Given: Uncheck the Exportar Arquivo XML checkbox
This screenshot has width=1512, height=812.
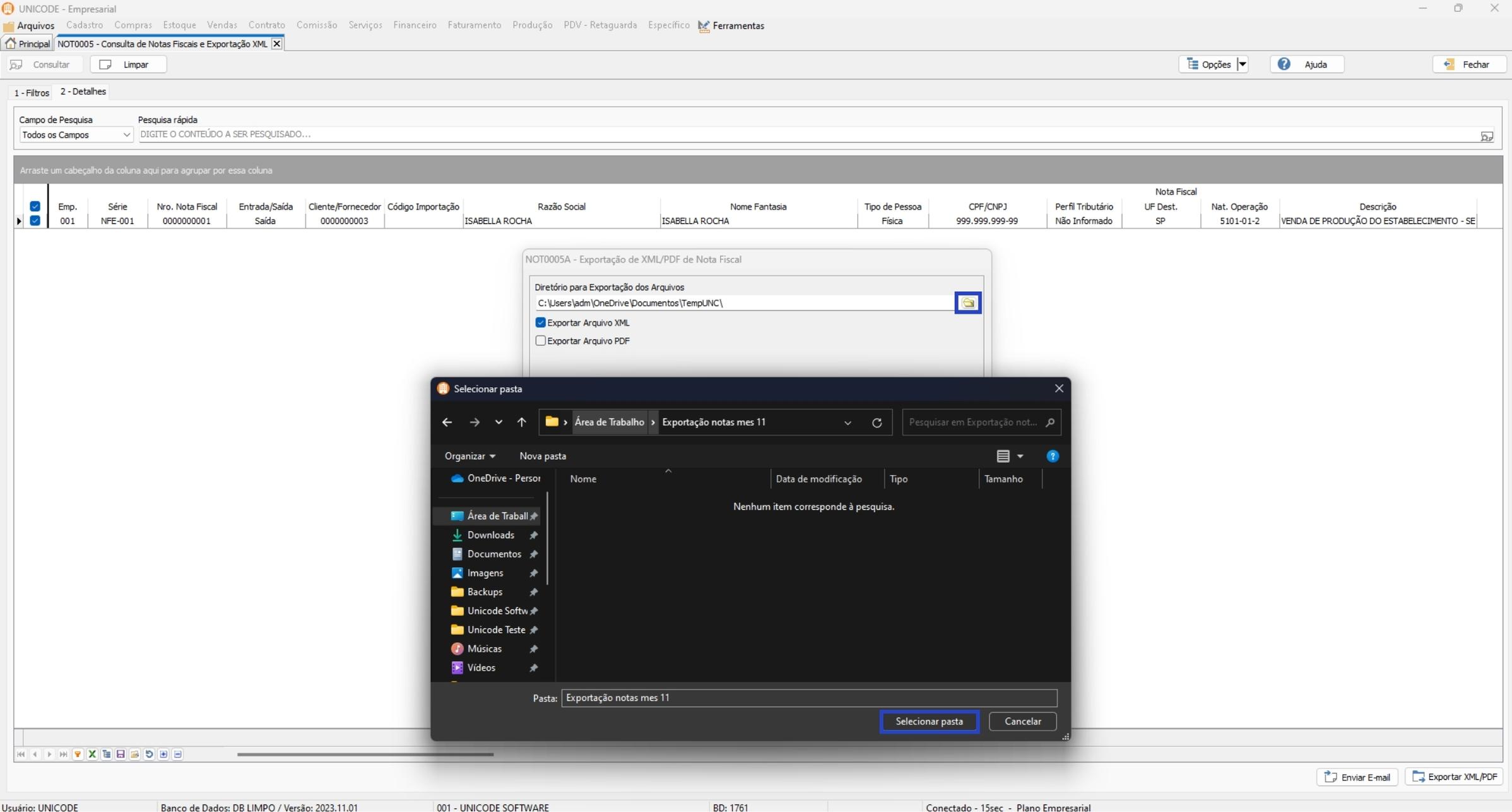Looking at the screenshot, I should coord(541,323).
